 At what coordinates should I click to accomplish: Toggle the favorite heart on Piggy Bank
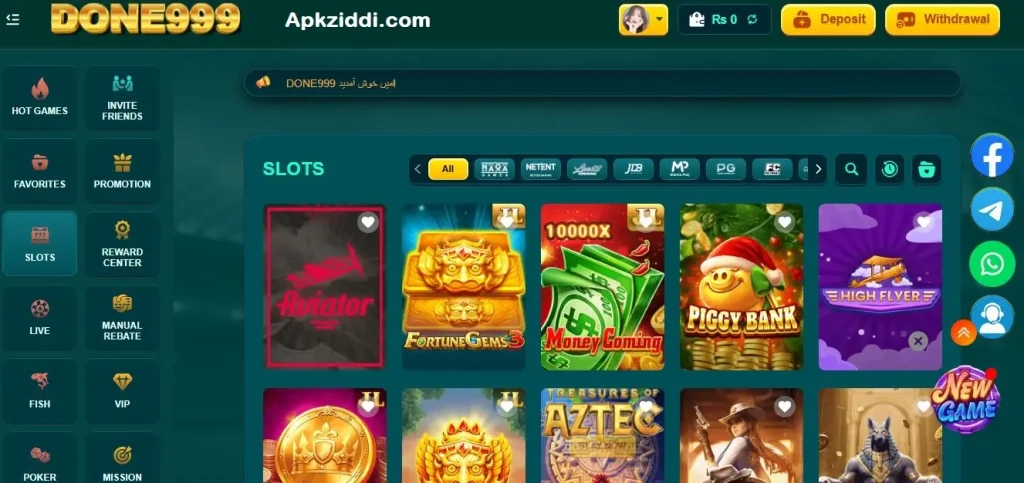(x=785, y=223)
